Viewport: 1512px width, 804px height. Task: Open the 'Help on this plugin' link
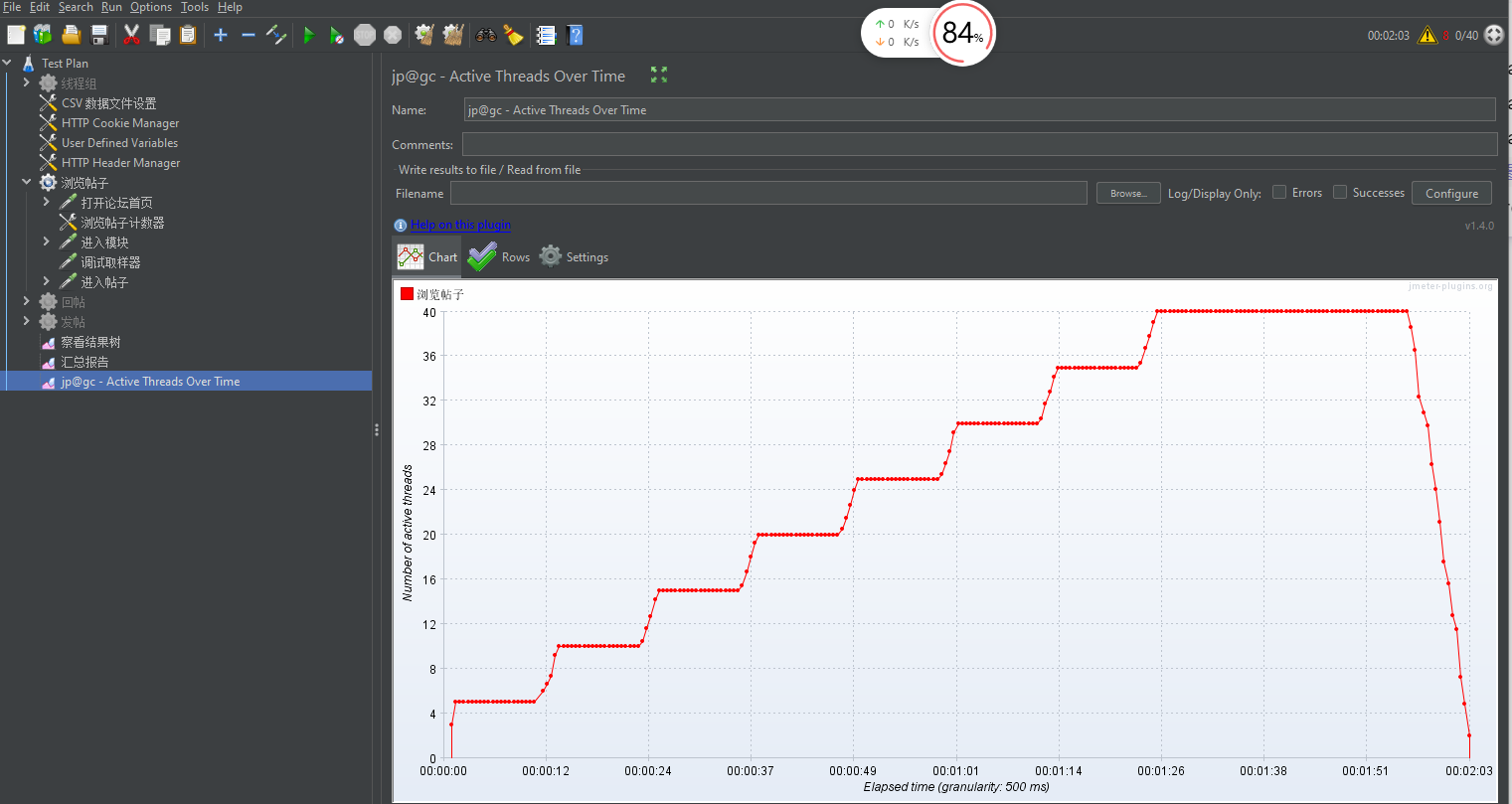(x=461, y=225)
